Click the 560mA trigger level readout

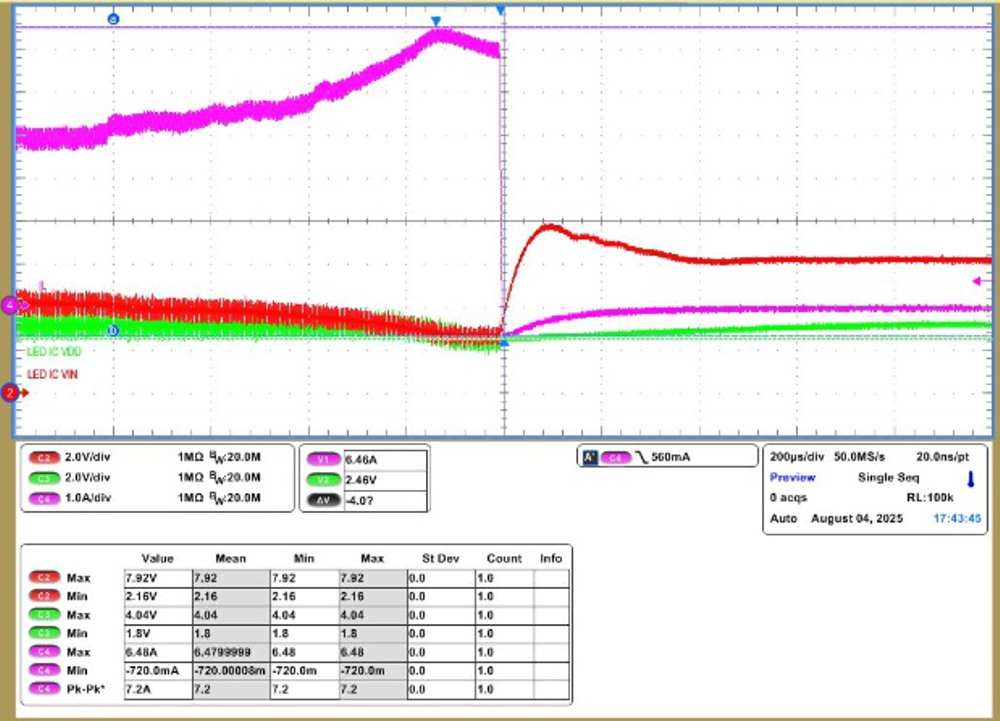click(x=670, y=457)
